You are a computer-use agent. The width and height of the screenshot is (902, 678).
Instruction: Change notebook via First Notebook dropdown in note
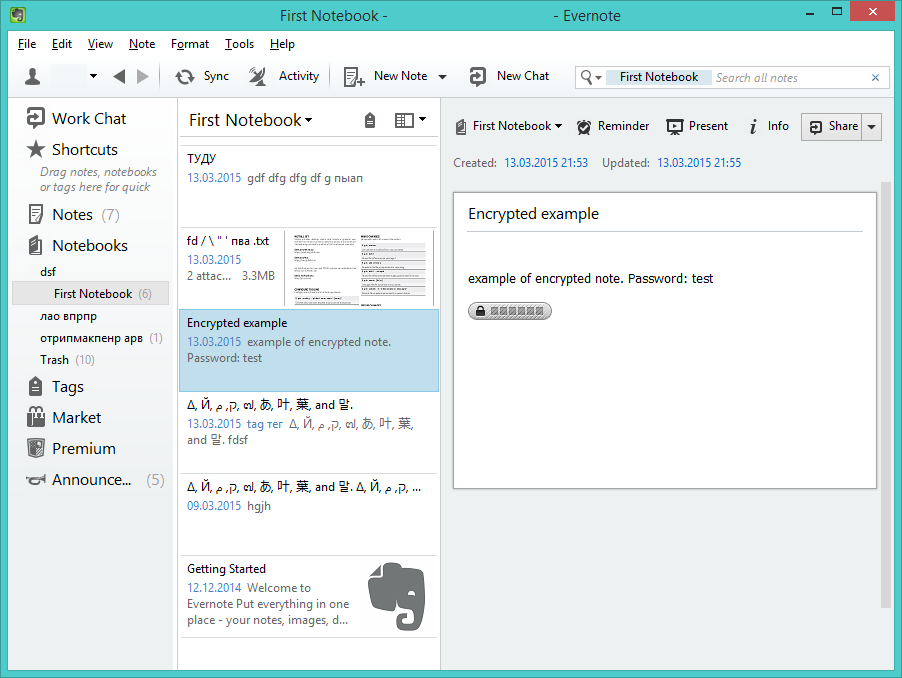509,126
